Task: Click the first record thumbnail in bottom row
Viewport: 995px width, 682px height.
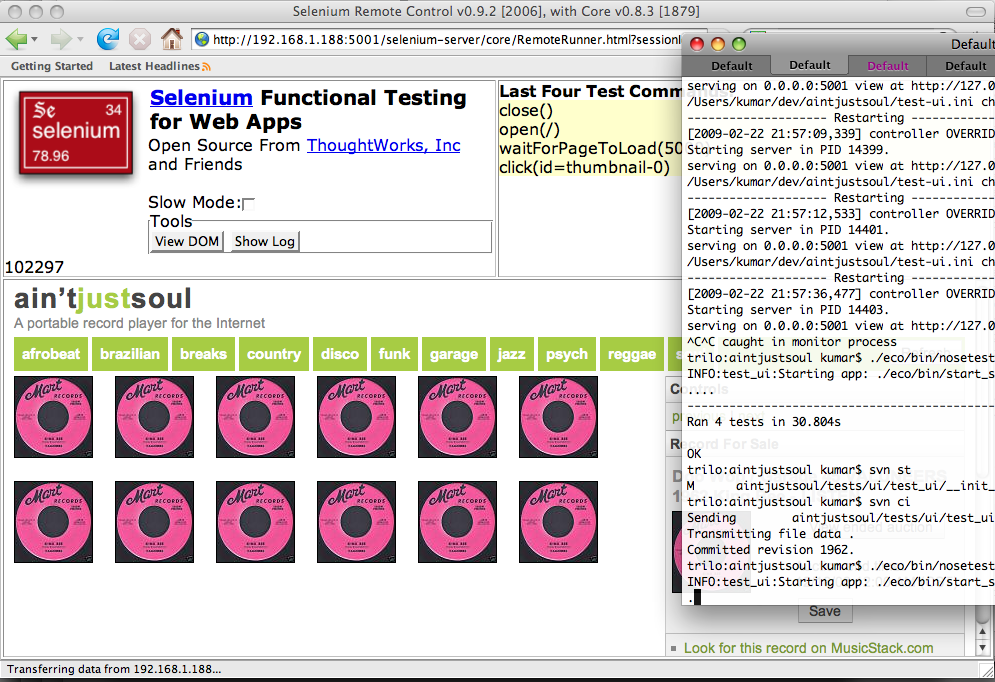Action: (x=53, y=521)
